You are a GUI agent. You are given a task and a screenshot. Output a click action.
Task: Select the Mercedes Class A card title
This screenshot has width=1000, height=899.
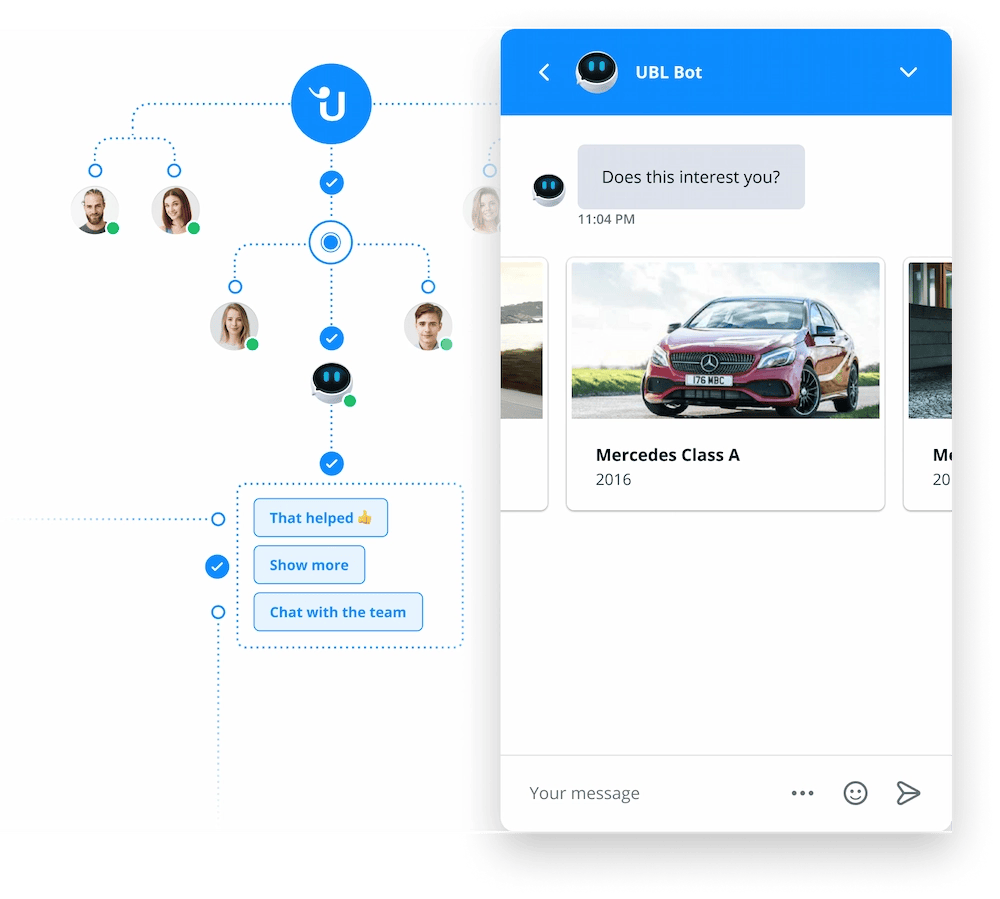tap(668, 455)
